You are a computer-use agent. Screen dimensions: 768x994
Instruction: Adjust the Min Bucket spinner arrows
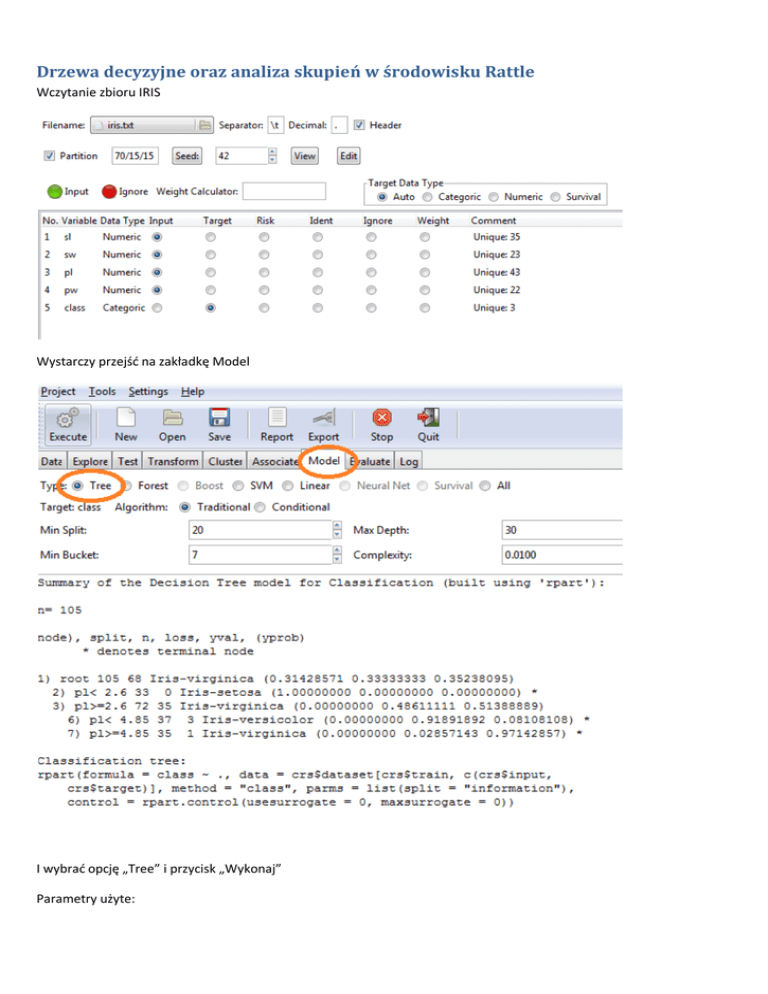click(336, 553)
